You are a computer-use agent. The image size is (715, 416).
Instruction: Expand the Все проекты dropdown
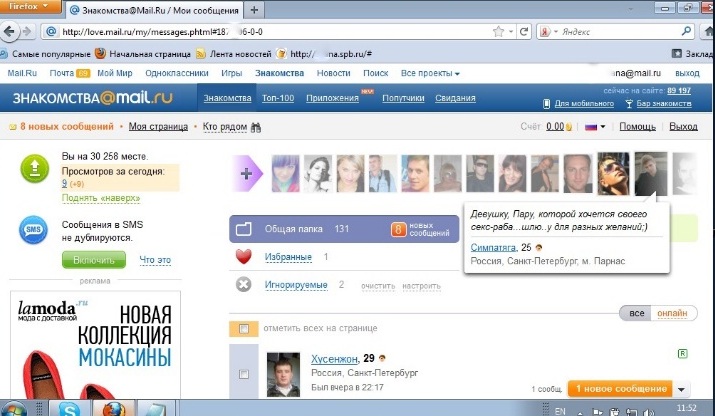click(x=430, y=73)
